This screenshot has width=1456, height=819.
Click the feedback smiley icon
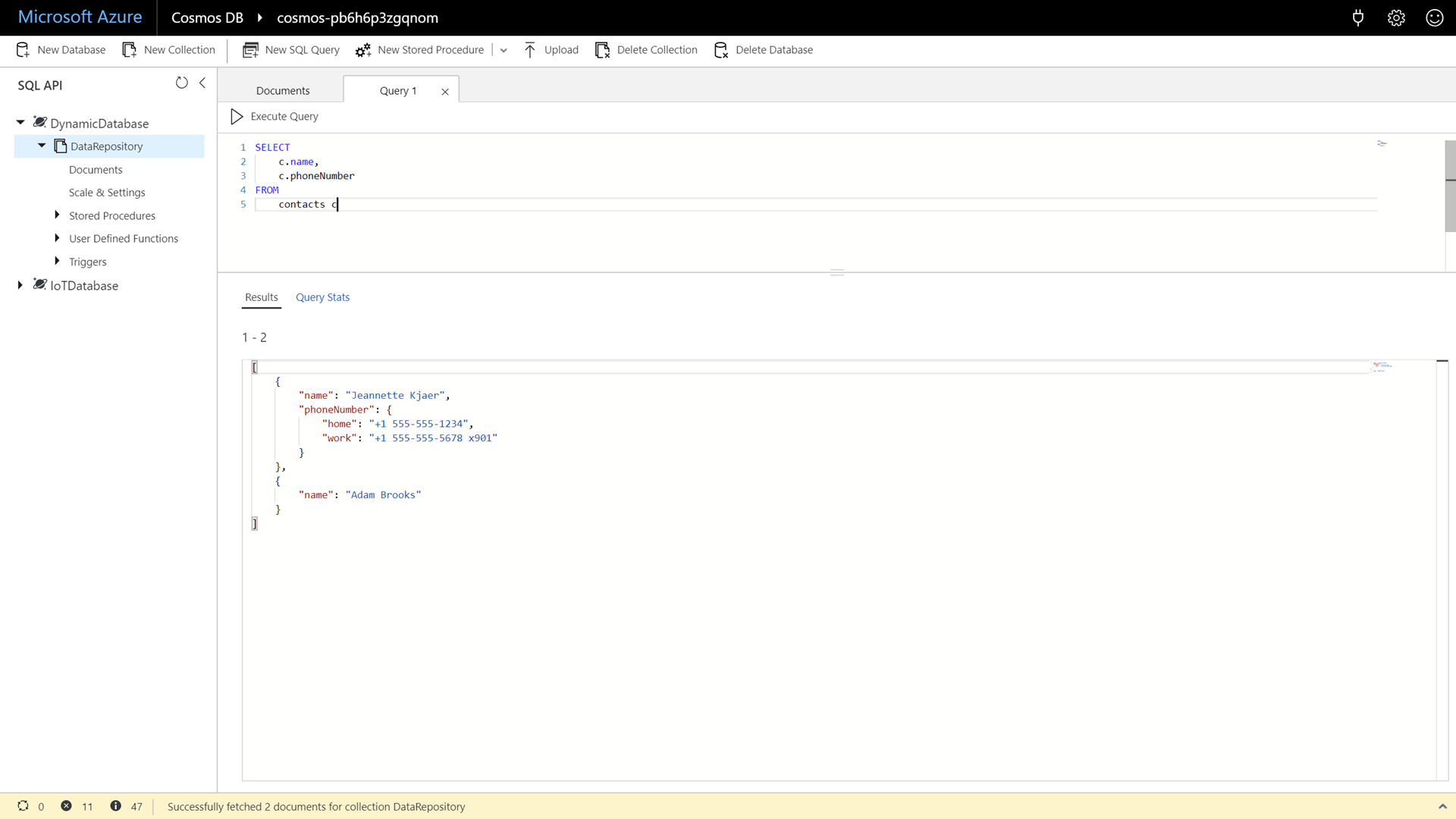point(1434,17)
